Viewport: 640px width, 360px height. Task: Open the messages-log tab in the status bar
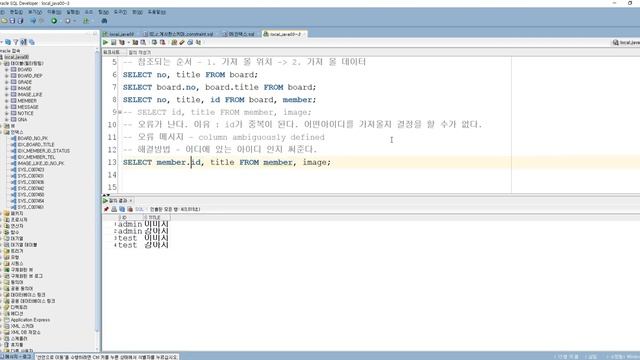(x=16, y=357)
